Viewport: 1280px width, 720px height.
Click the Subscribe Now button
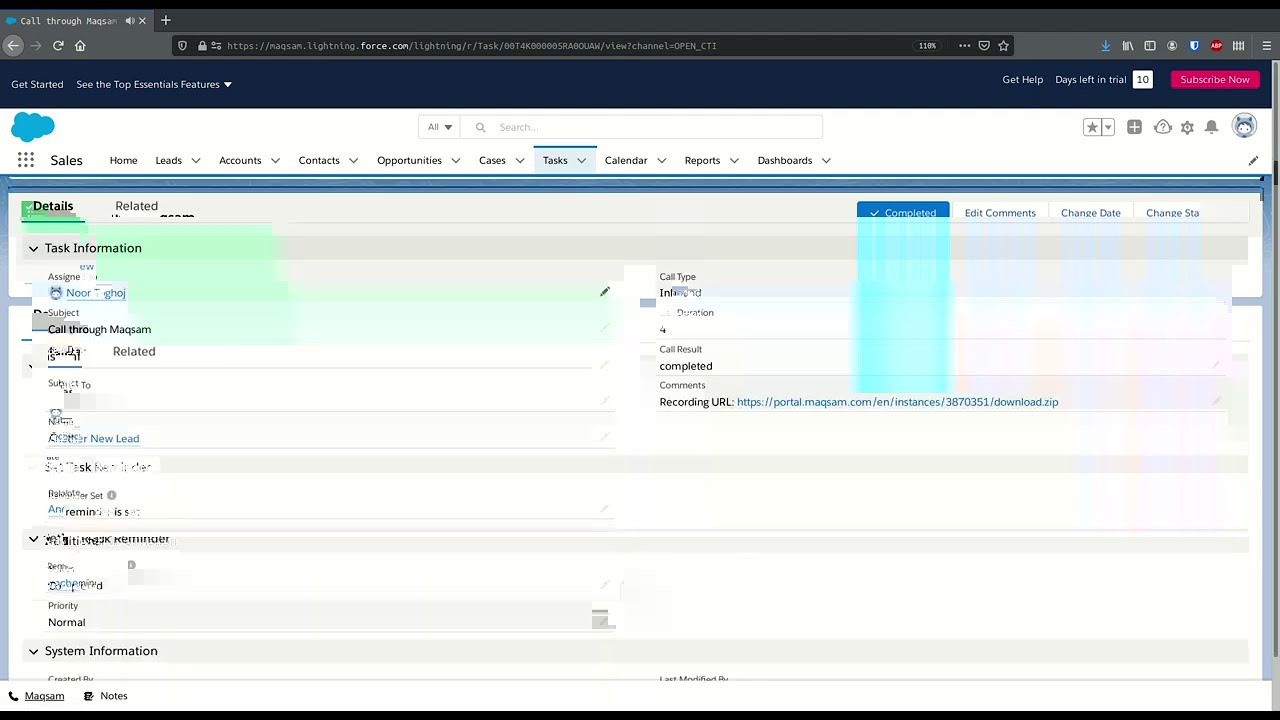1215,79
